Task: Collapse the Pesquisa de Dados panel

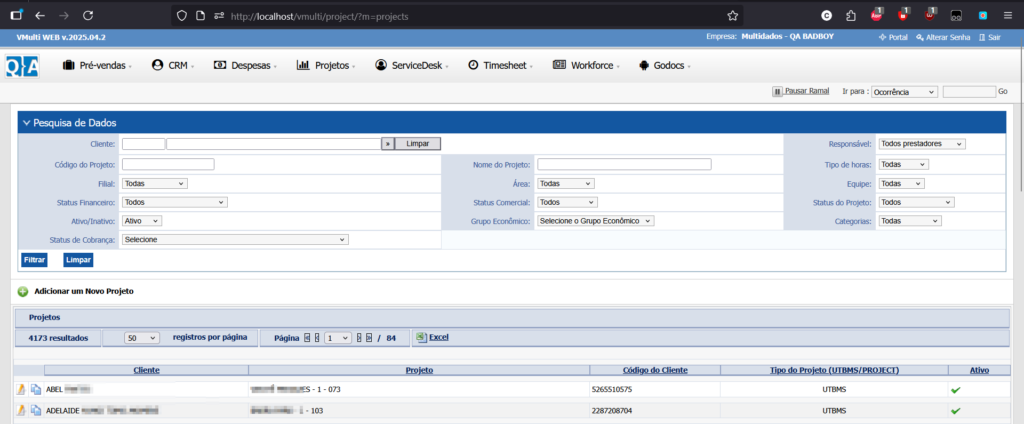Action: coord(27,122)
